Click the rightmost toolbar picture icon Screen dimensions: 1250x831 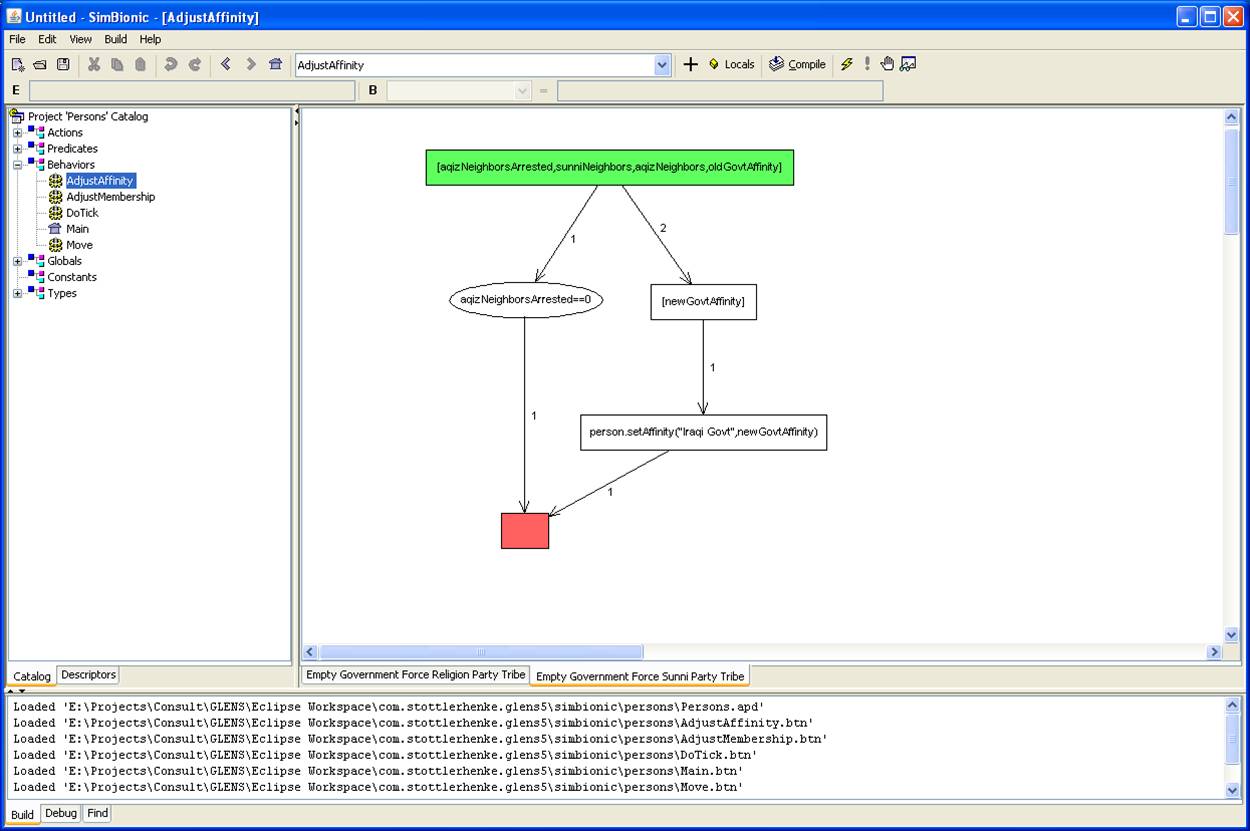908,64
